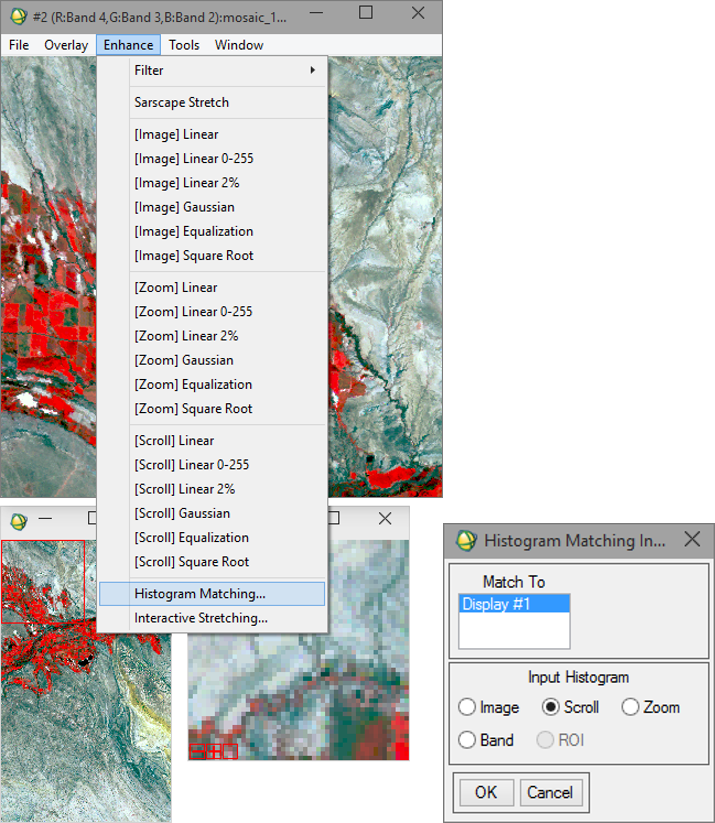Apply [Scroll] Gaussian stretch
Screen dimensions: 715x823
212,513
